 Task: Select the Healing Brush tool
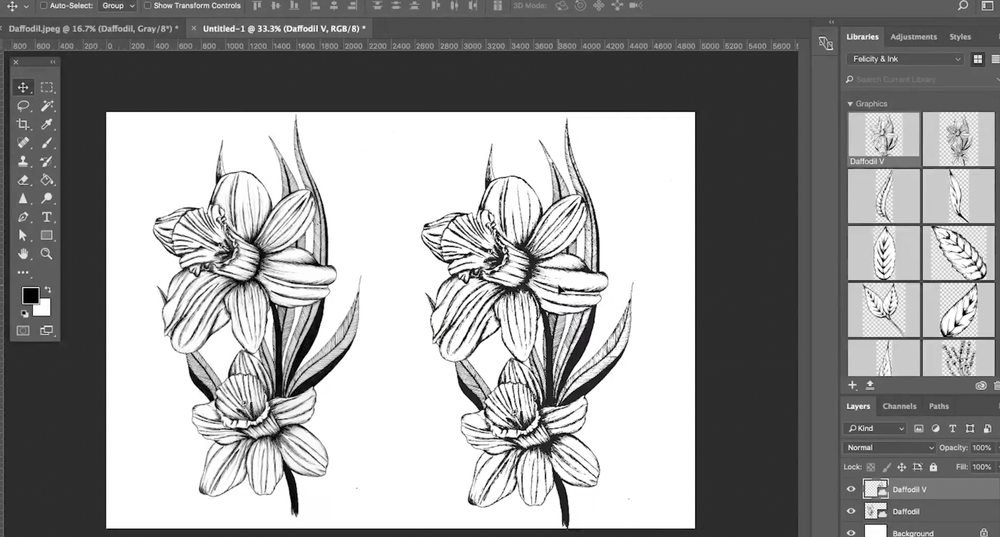pyautogui.click(x=23, y=143)
